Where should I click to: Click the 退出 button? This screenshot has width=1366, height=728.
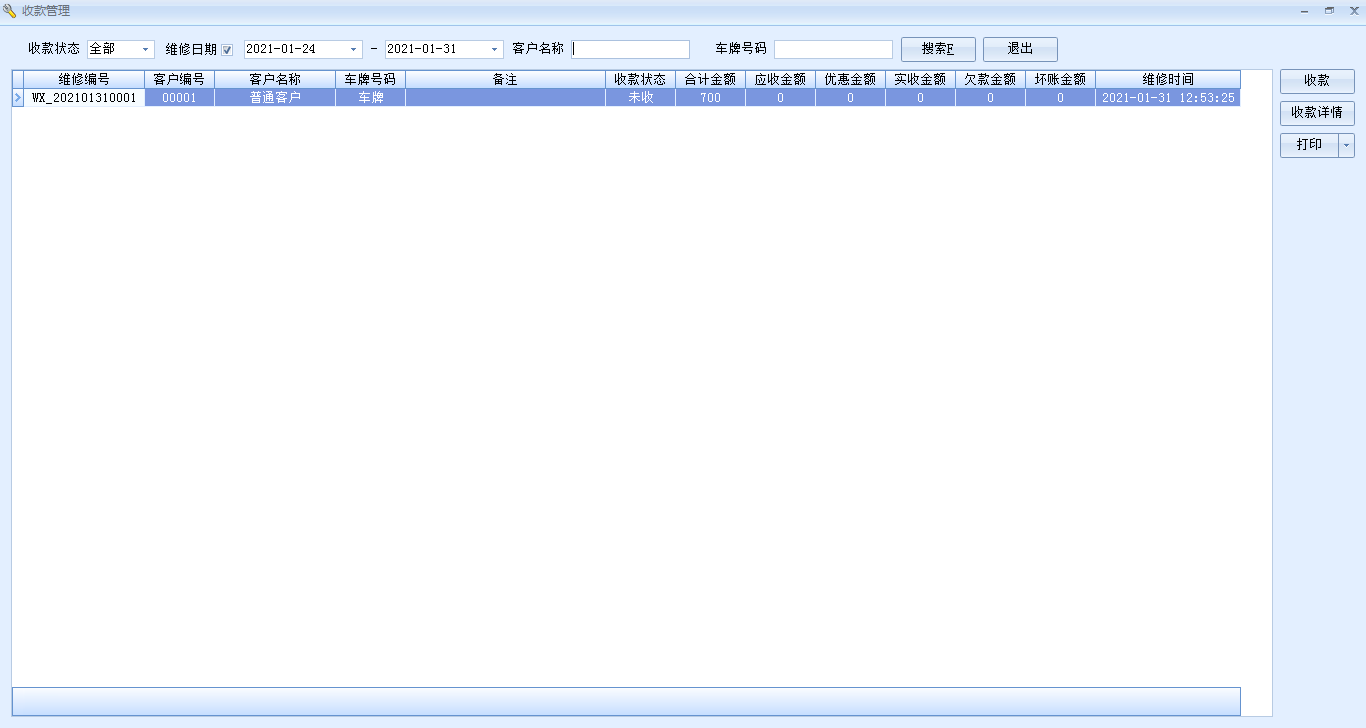(1020, 49)
